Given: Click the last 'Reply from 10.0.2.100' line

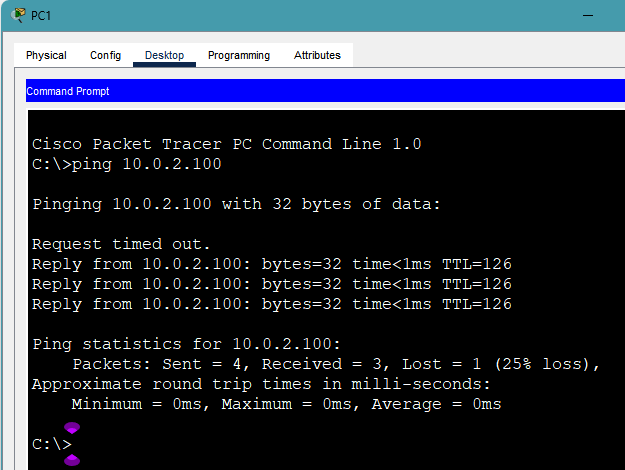Looking at the screenshot, I should (271, 304).
